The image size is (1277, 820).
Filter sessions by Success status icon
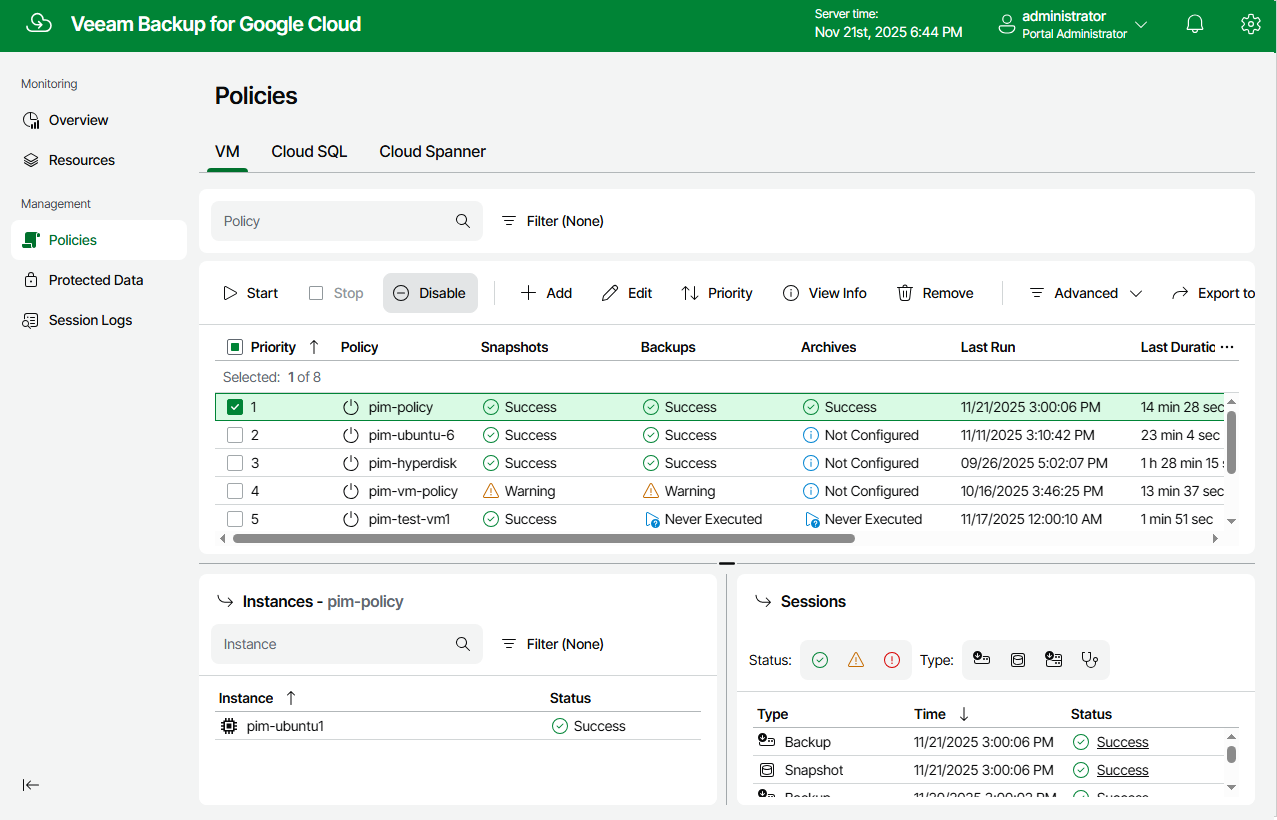coord(820,660)
